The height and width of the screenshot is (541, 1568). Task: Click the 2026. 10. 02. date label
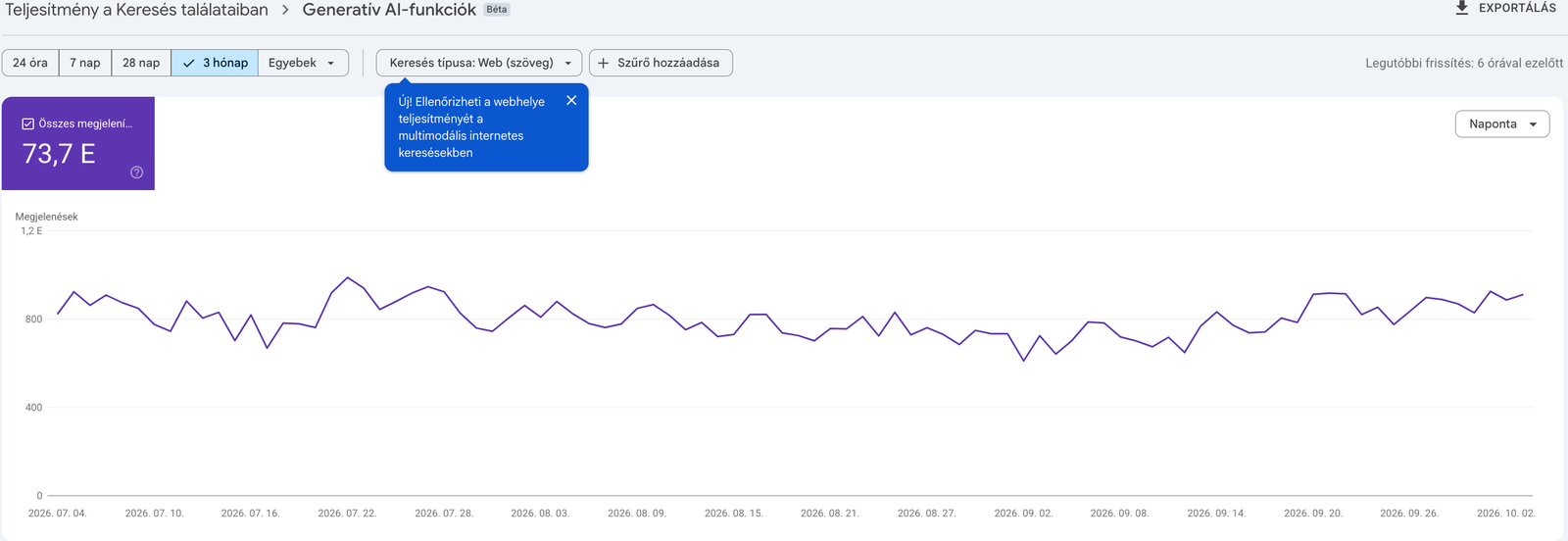(1506, 514)
